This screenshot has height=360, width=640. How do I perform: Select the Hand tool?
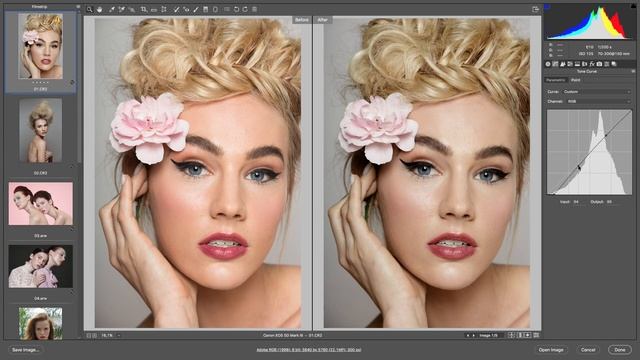pos(99,9)
